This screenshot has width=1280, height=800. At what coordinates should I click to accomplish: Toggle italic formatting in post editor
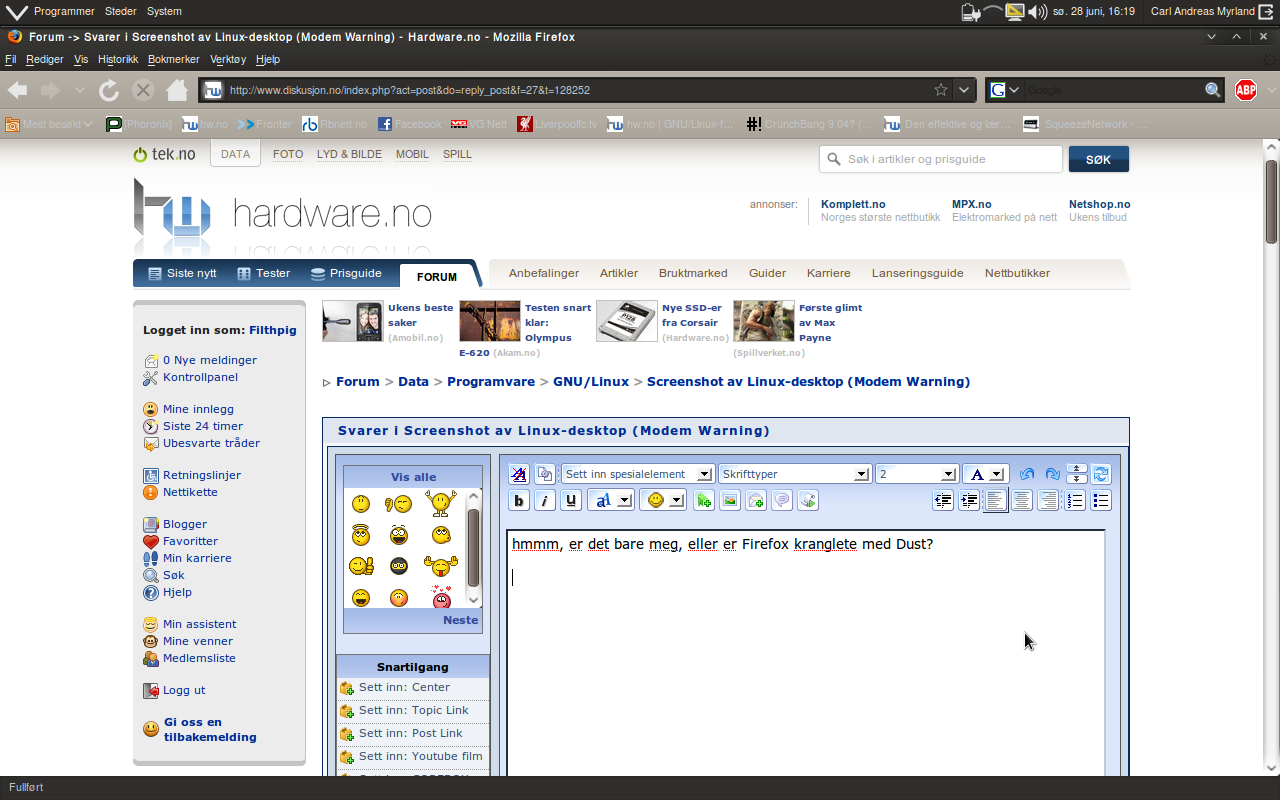[x=545, y=501]
